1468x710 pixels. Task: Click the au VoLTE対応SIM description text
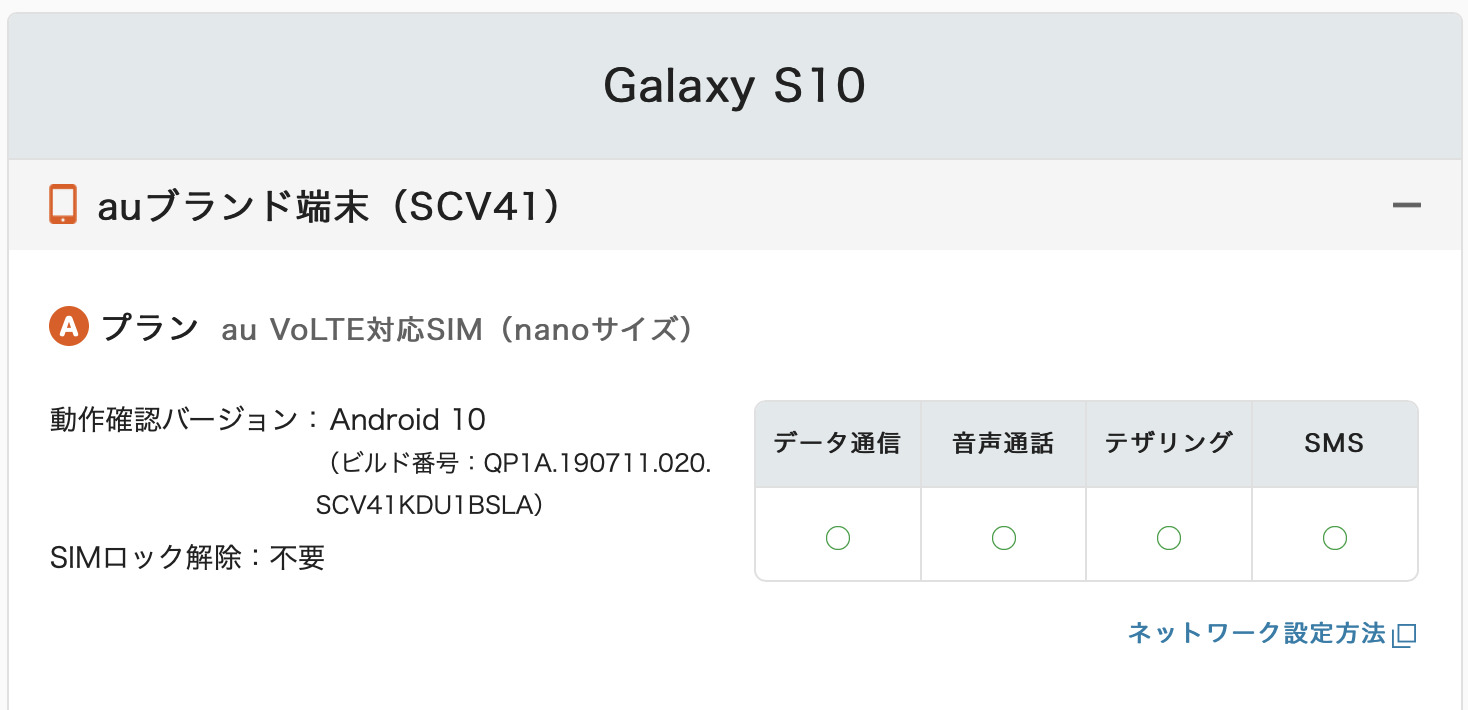(x=457, y=329)
